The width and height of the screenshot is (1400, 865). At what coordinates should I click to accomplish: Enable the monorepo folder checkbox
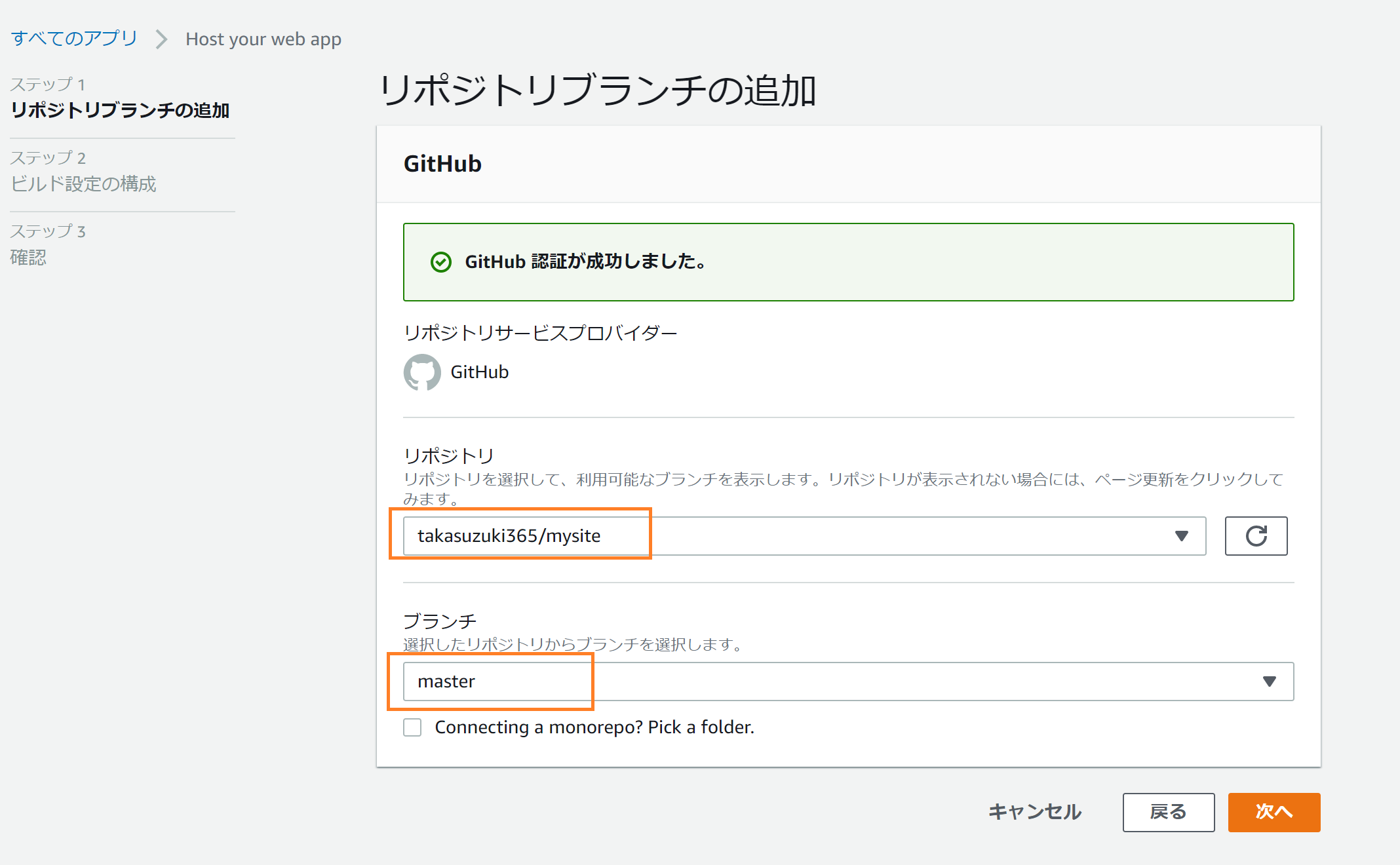(412, 727)
